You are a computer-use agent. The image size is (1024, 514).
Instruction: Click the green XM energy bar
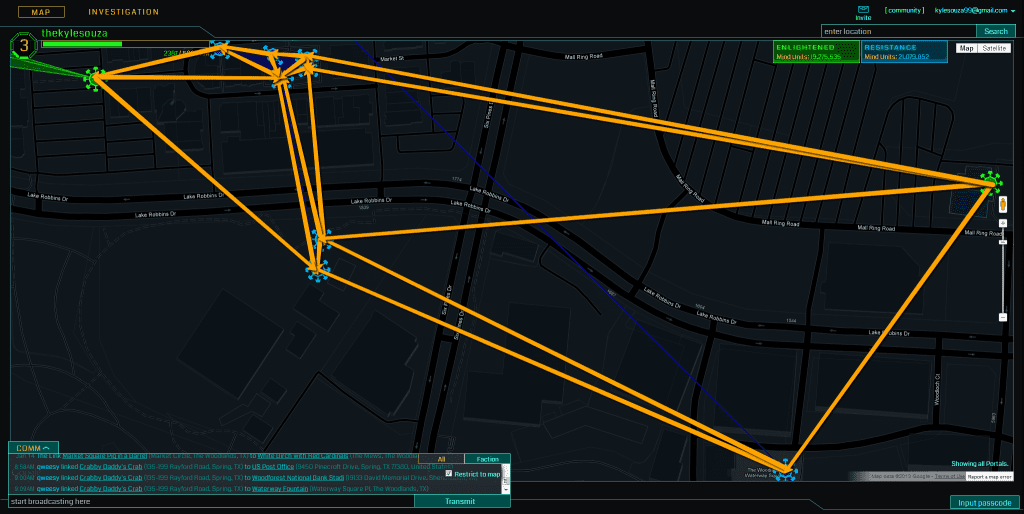[x=82, y=44]
